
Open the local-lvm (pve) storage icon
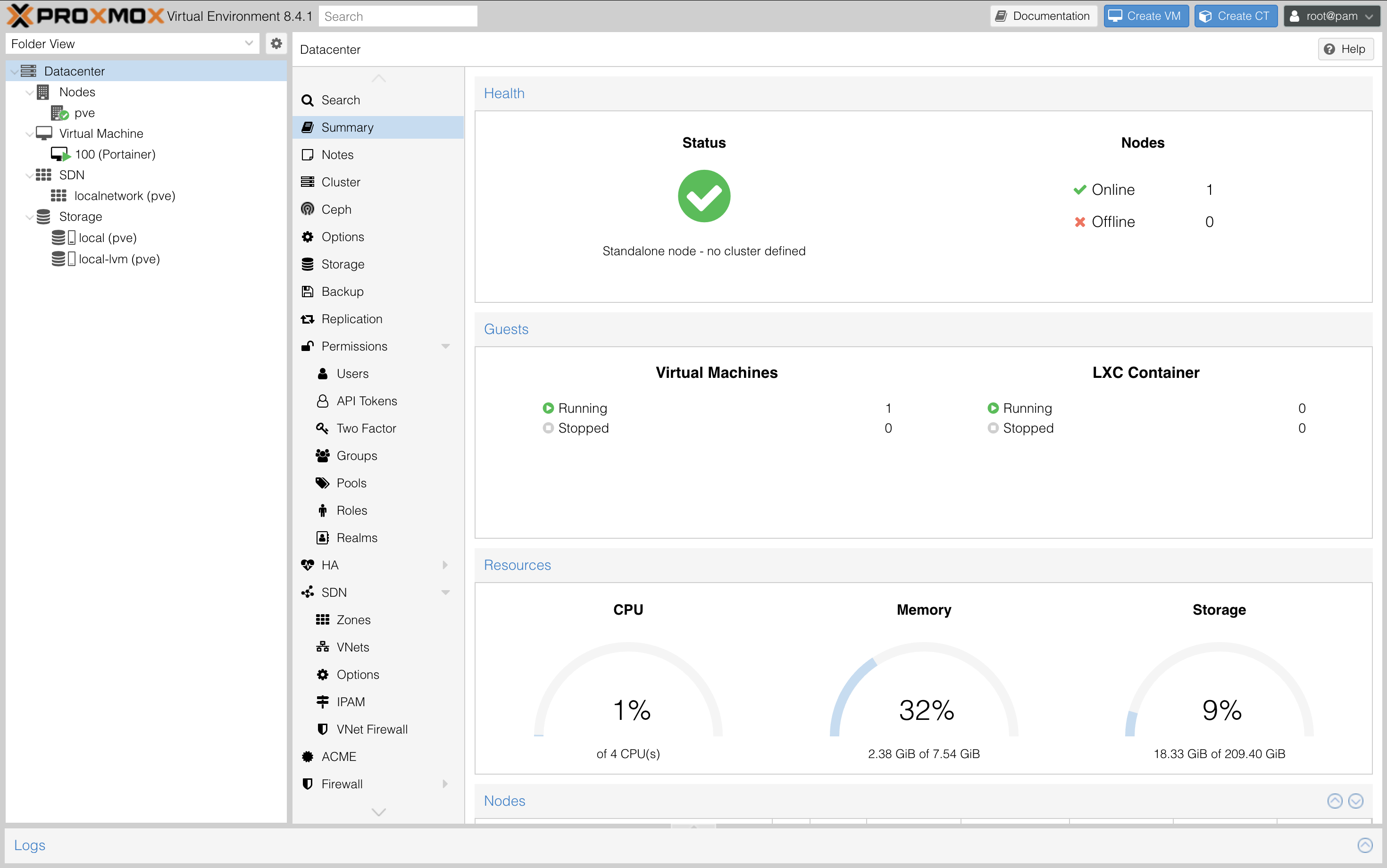(63, 259)
